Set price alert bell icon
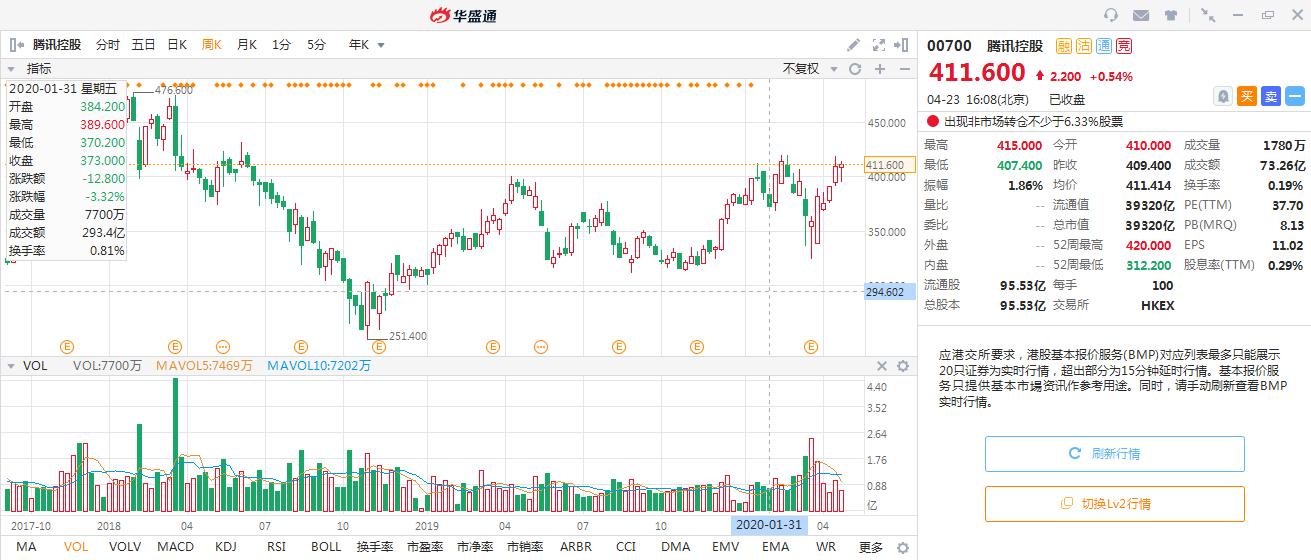 point(1222,96)
